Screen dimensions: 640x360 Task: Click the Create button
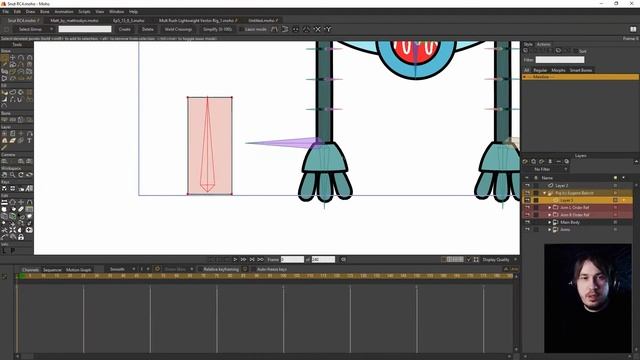click(x=124, y=29)
